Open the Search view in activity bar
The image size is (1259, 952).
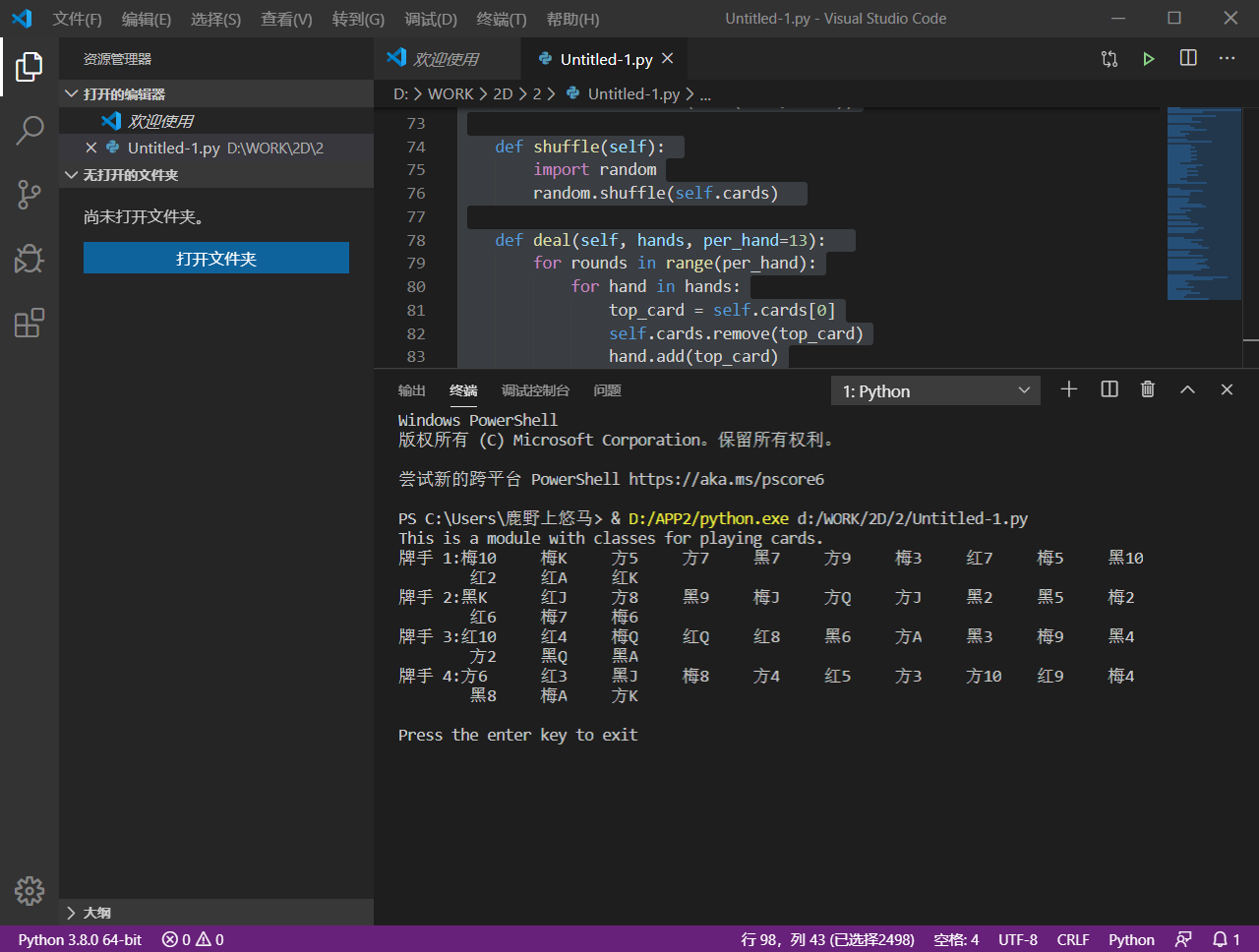[x=30, y=130]
